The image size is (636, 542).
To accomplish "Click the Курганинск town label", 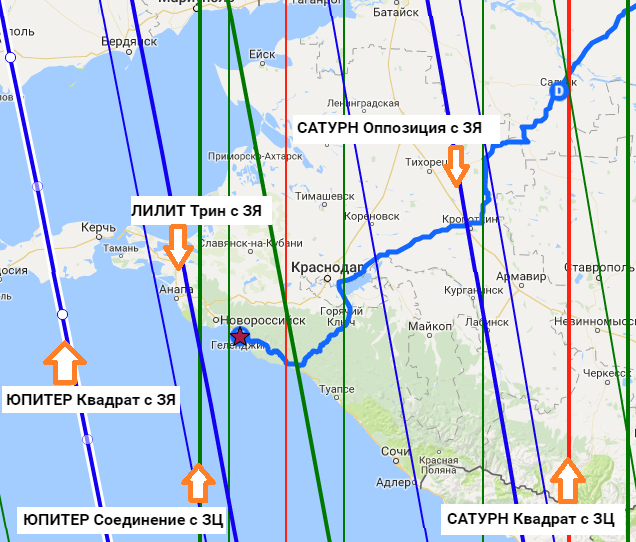I will pyautogui.click(x=473, y=290).
